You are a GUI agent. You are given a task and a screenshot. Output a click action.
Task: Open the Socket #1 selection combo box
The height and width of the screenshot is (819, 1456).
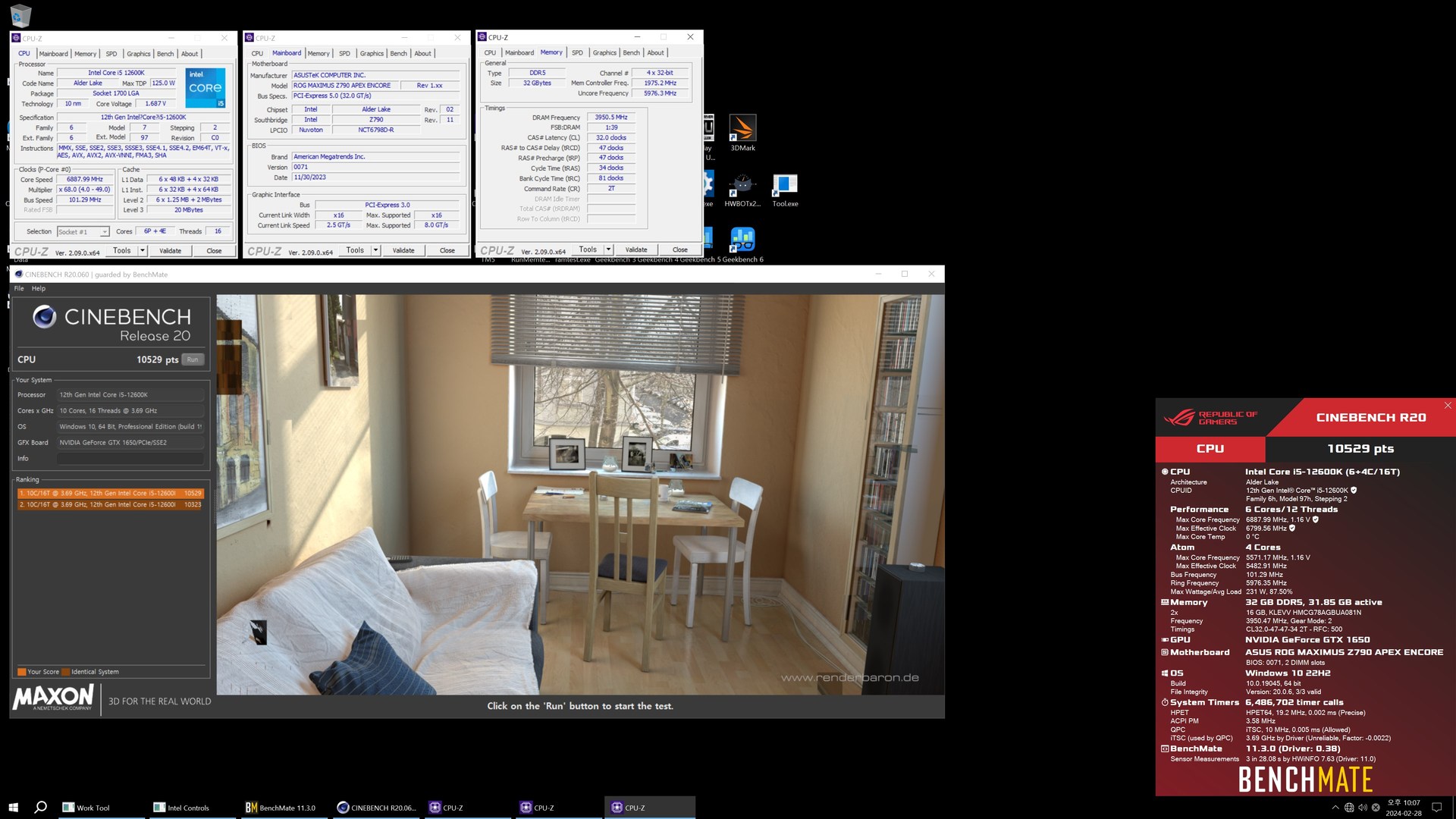coord(83,231)
